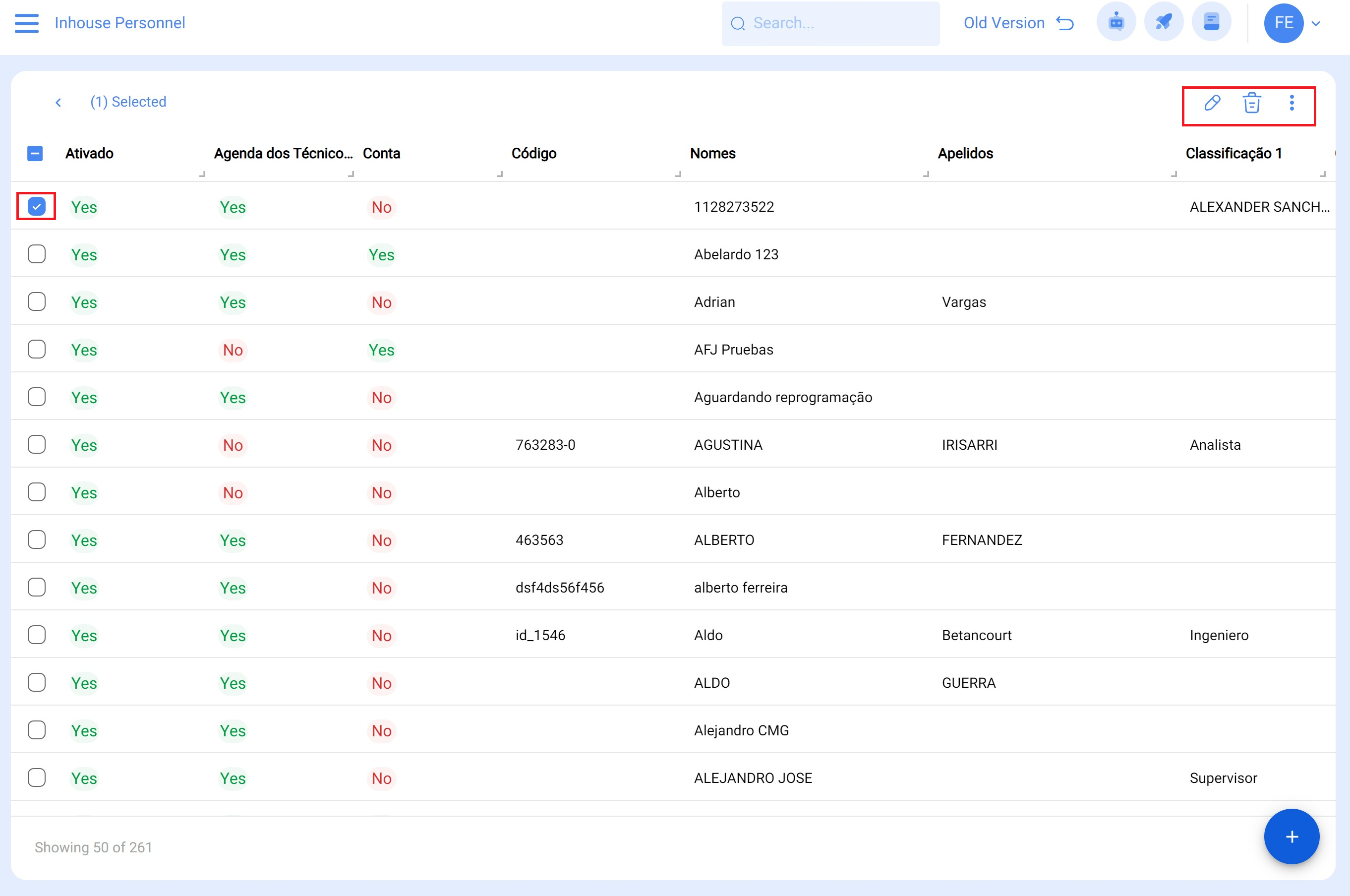Add a new record with the plus button

coord(1291,836)
